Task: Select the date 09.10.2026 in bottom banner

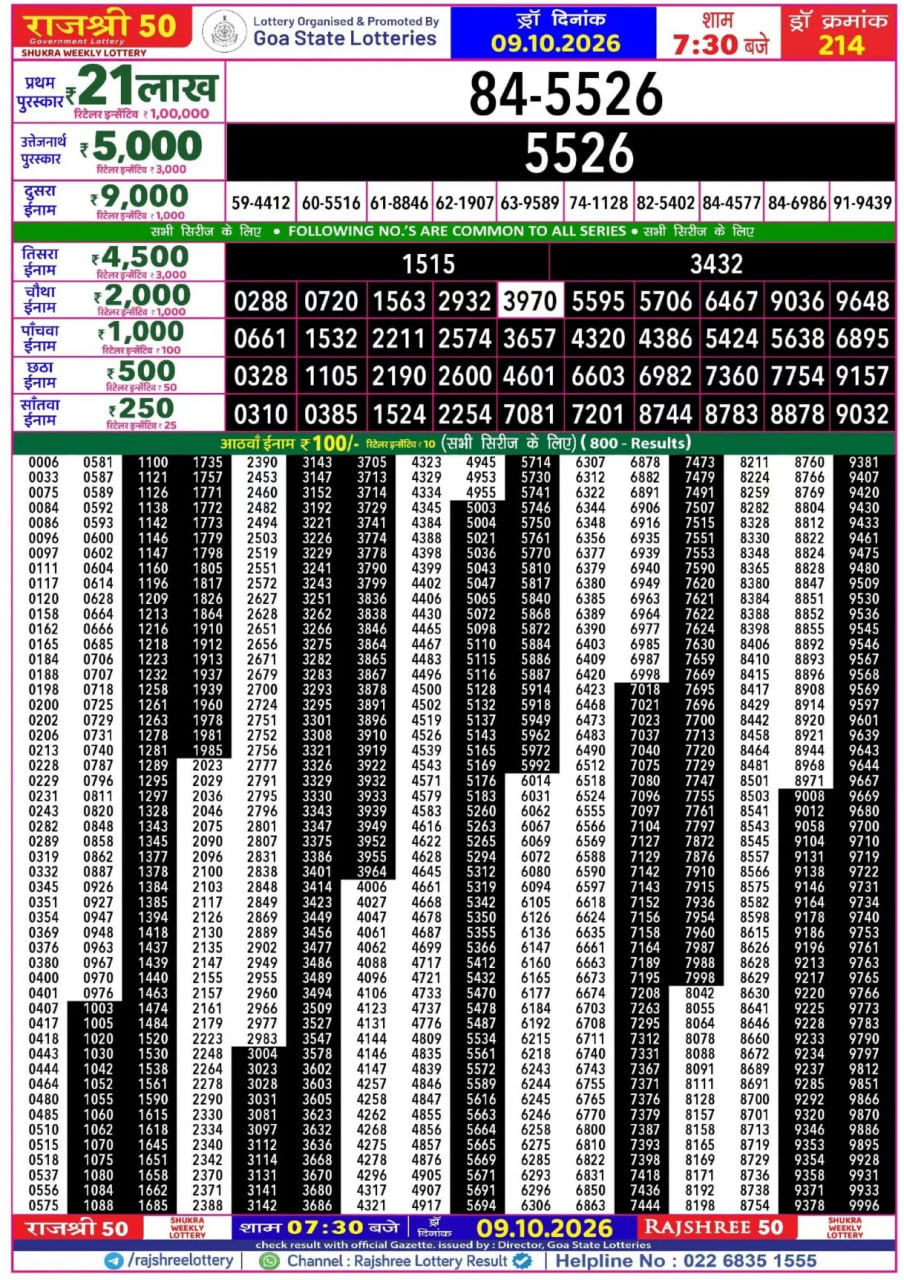Action: click(545, 1227)
